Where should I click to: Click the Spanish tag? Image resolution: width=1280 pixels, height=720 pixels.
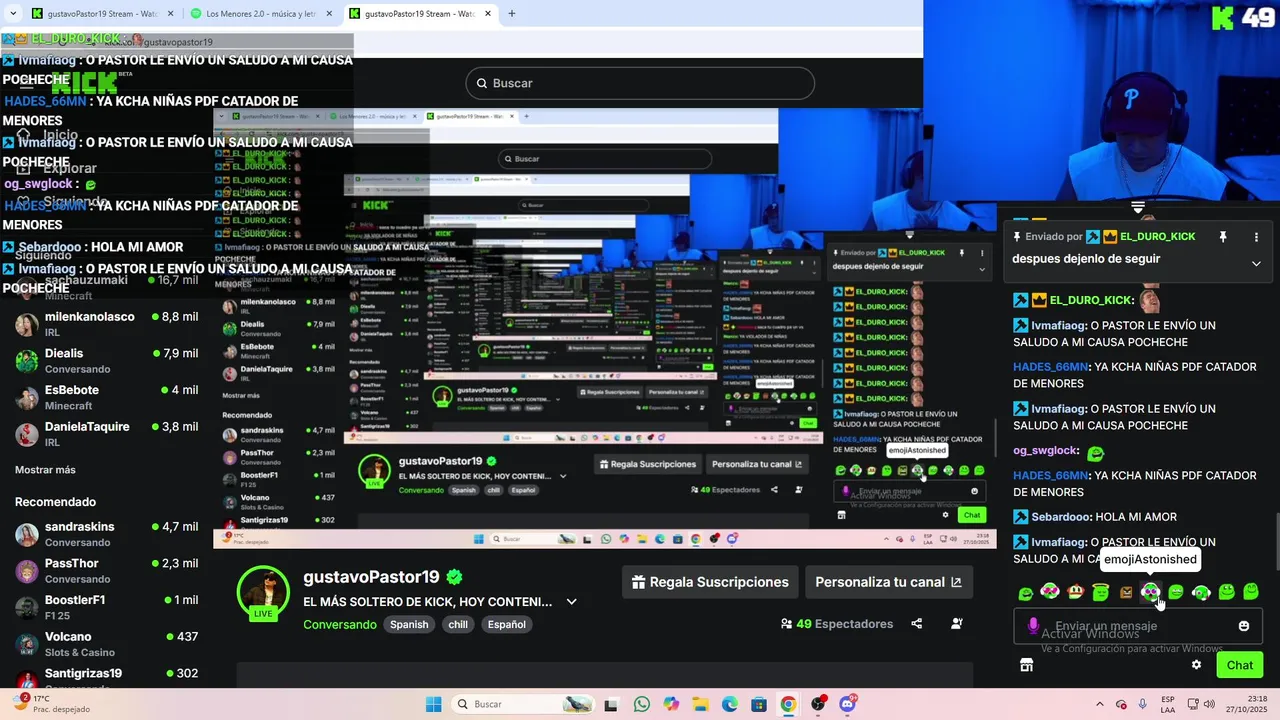pyautogui.click(x=409, y=624)
